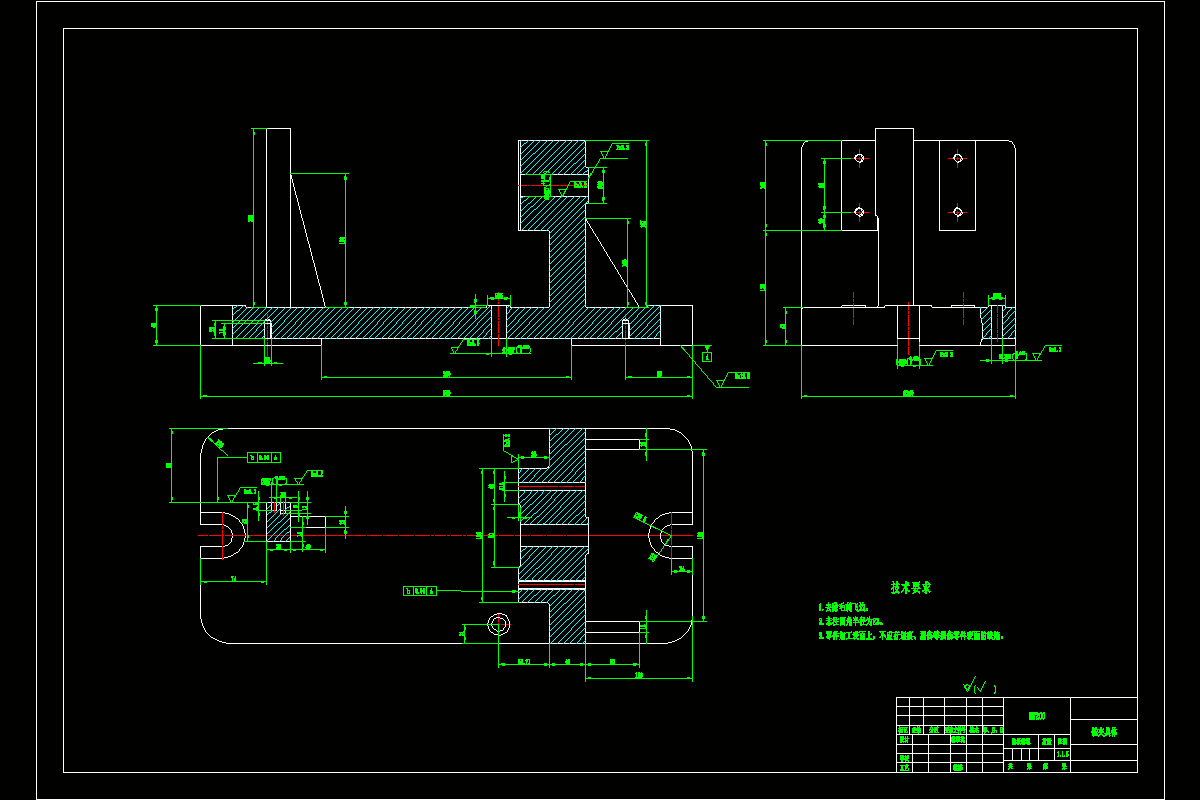The width and height of the screenshot is (1200, 800).
Task: Select the hatched upper block in front view
Action: [x=553, y=185]
